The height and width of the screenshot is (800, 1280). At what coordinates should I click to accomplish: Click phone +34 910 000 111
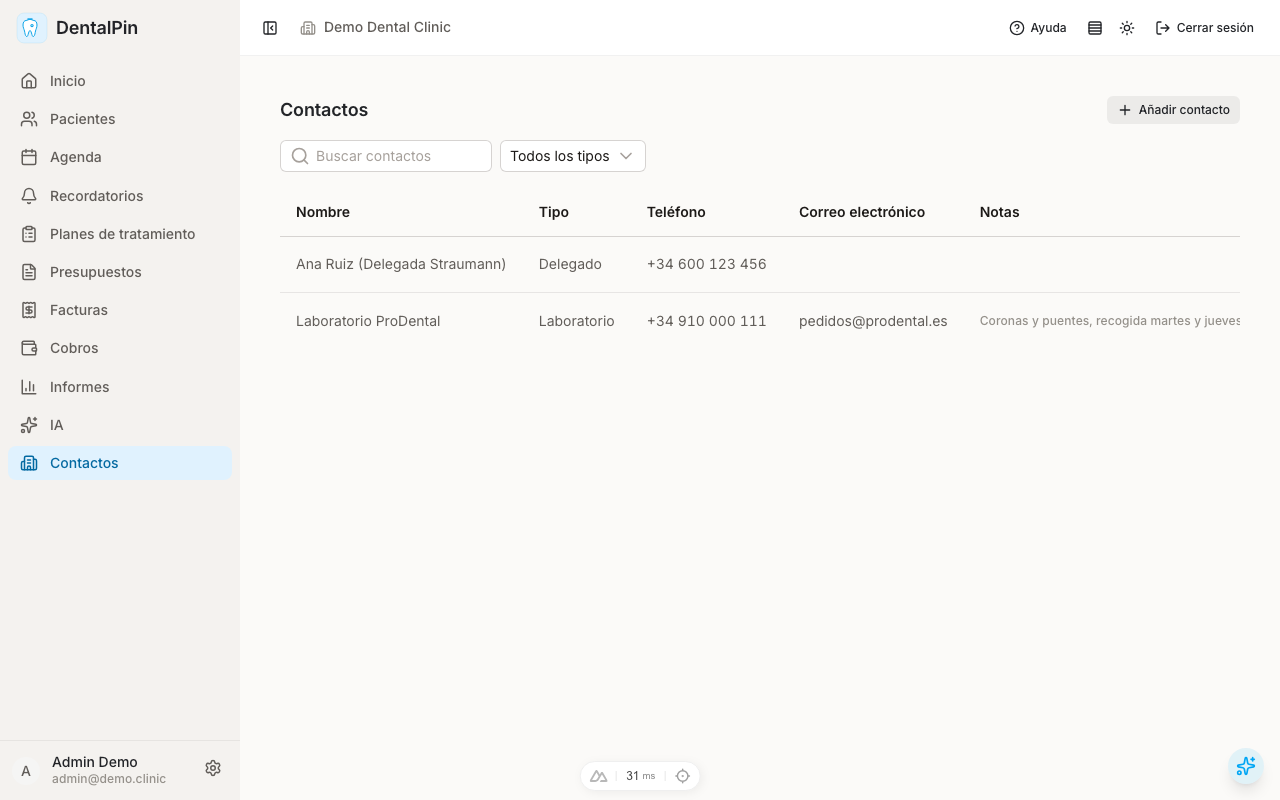tap(707, 321)
